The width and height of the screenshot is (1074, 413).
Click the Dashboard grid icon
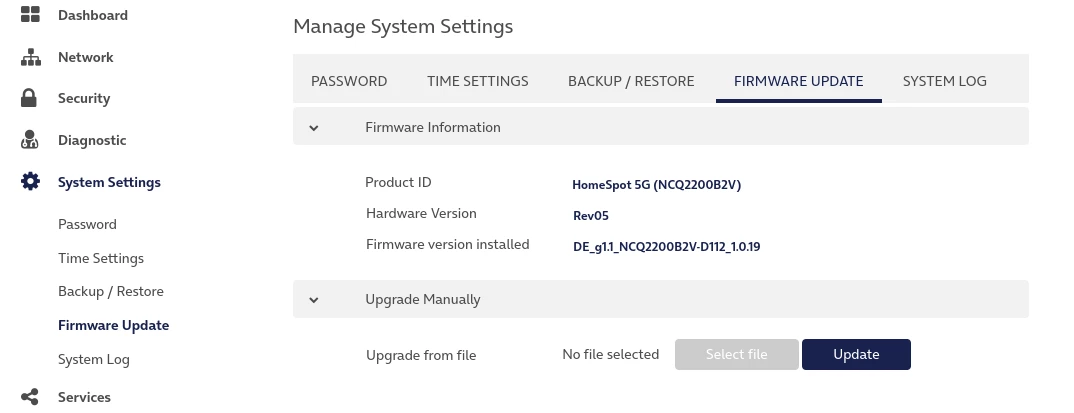click(30, 15)
